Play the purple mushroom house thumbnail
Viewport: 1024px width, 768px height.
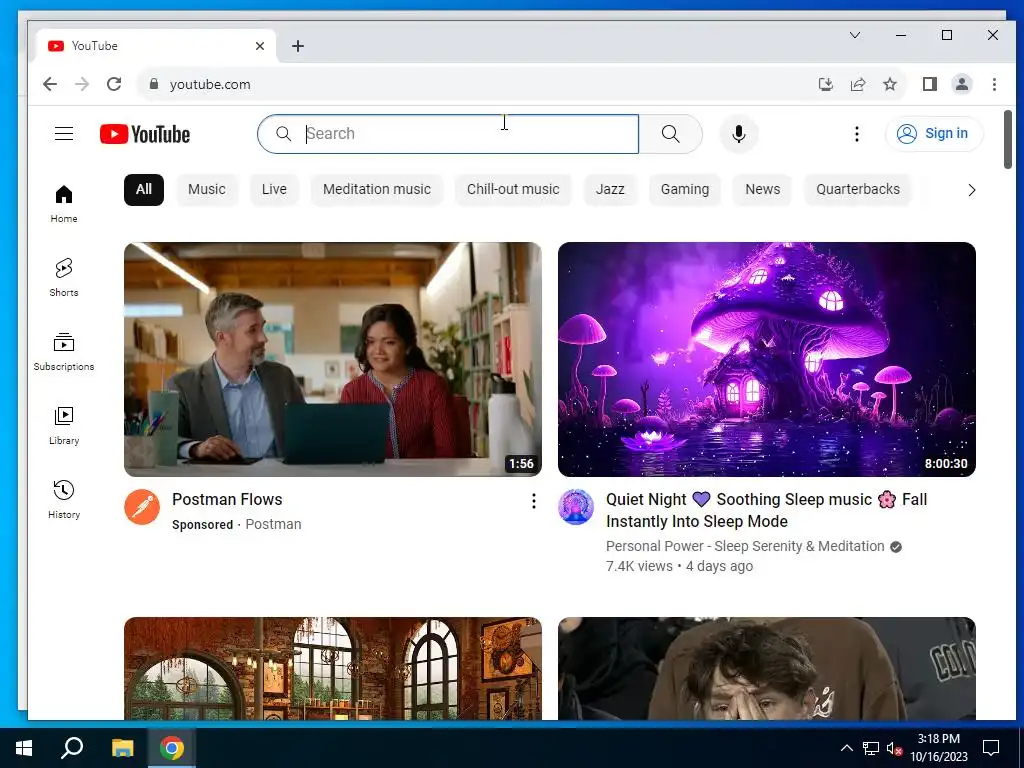(767, 359)
